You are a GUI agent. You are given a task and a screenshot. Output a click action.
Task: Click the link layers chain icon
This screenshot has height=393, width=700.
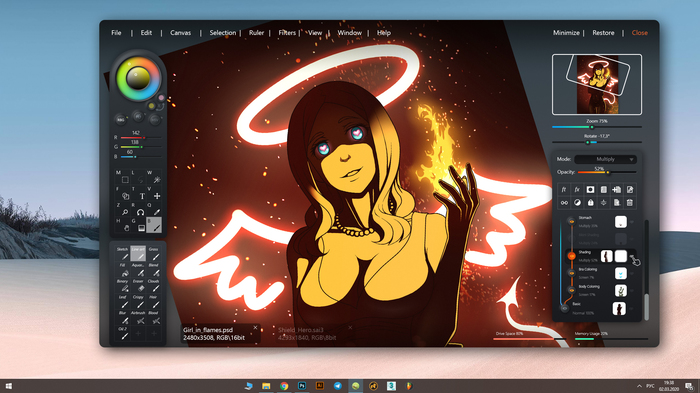[564, 203]
